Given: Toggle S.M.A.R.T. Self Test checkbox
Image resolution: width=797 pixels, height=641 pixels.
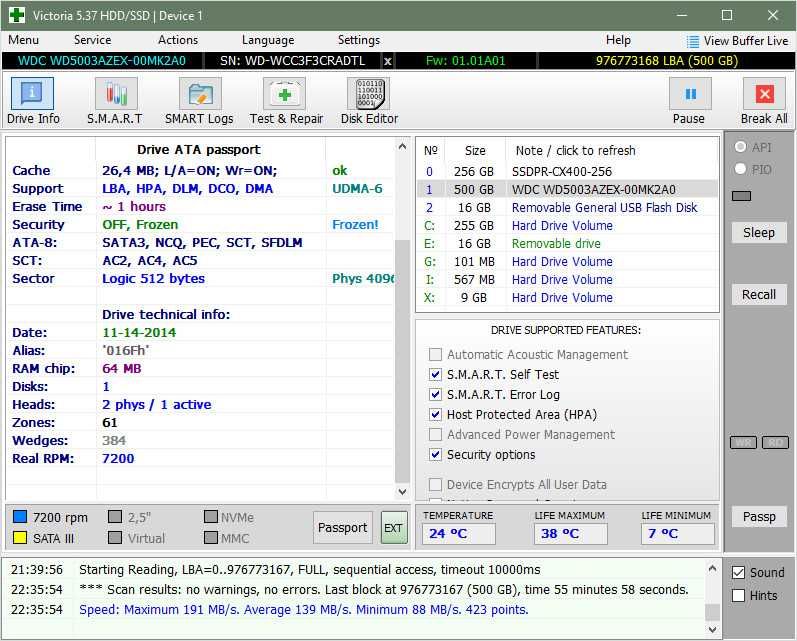Looking at the screenshot, I should [x=435, y=375].
